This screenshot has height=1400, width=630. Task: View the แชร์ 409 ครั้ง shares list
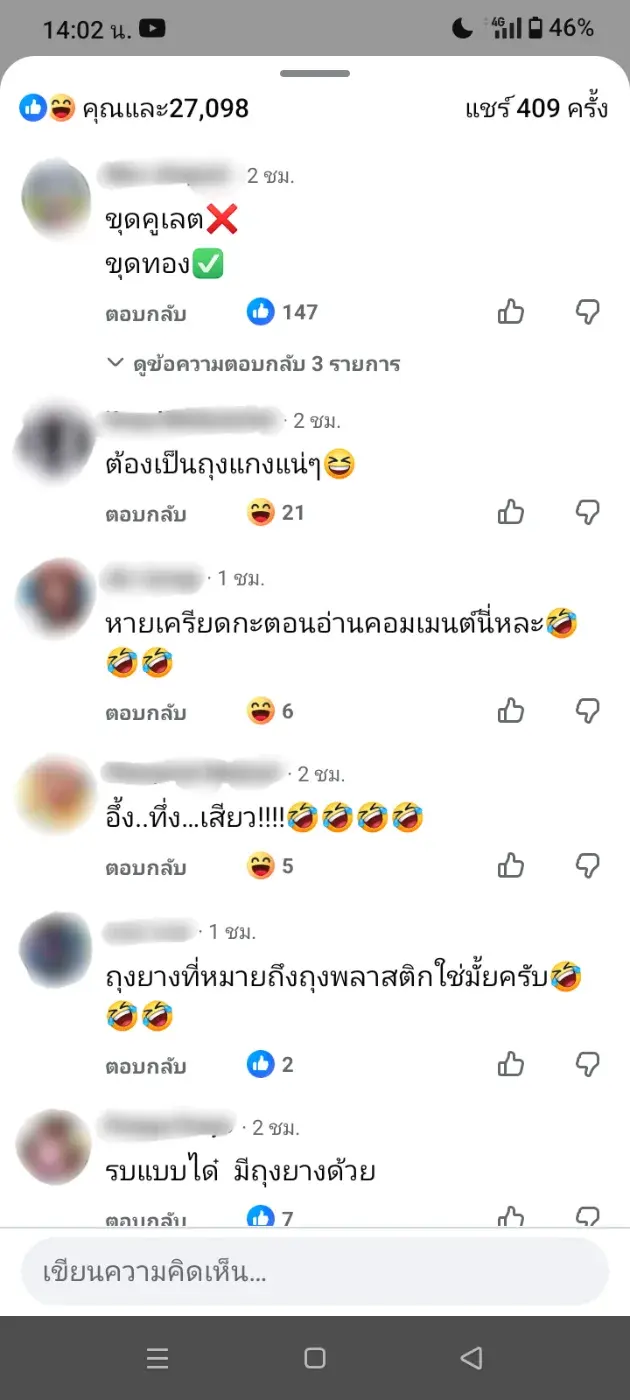pos(537,108)
